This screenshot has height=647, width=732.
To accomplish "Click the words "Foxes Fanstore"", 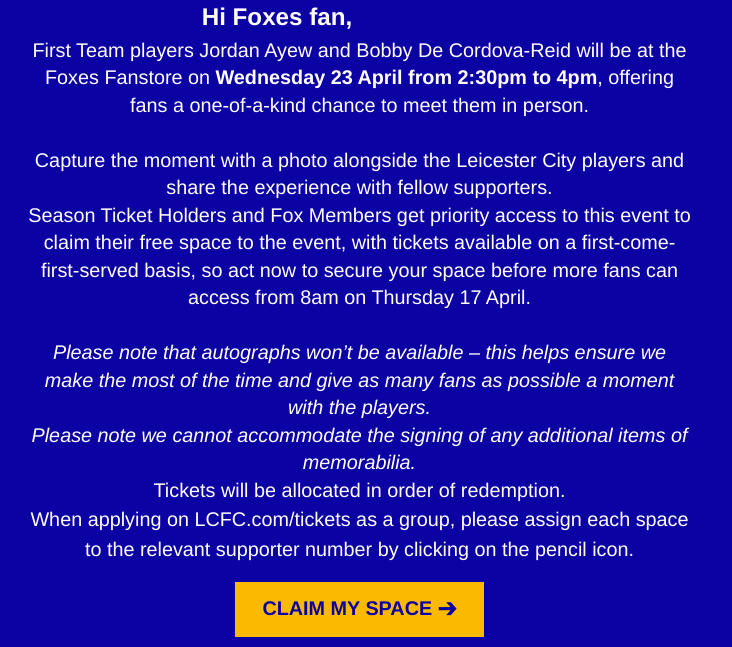I will tap(113, 77).
